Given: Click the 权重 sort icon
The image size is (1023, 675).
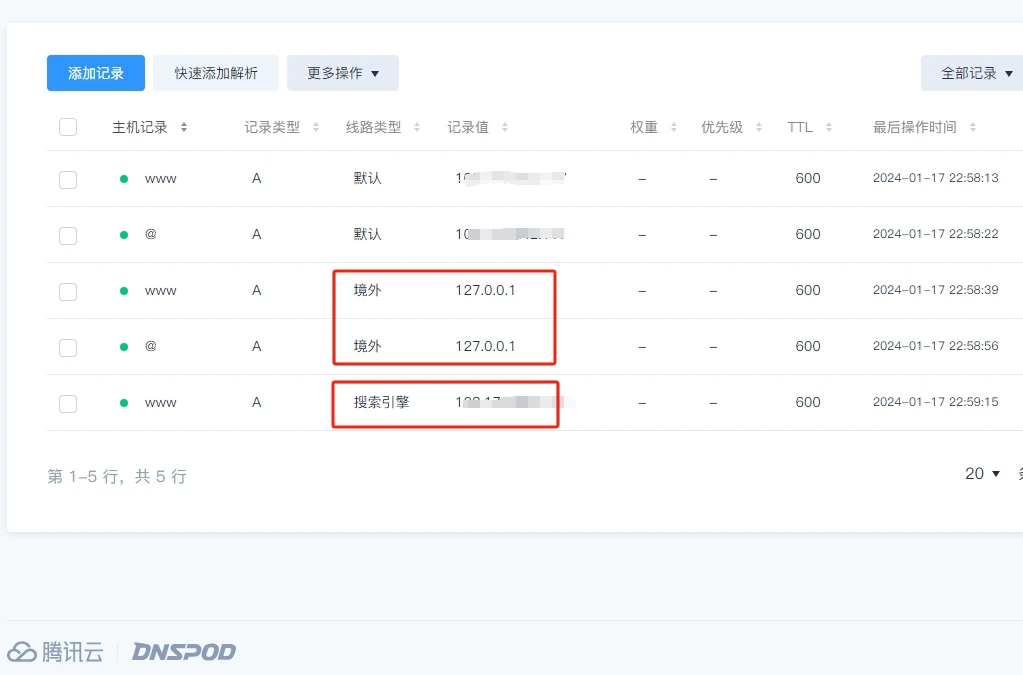Looking at the screenshot, I should tap(674, 128).
